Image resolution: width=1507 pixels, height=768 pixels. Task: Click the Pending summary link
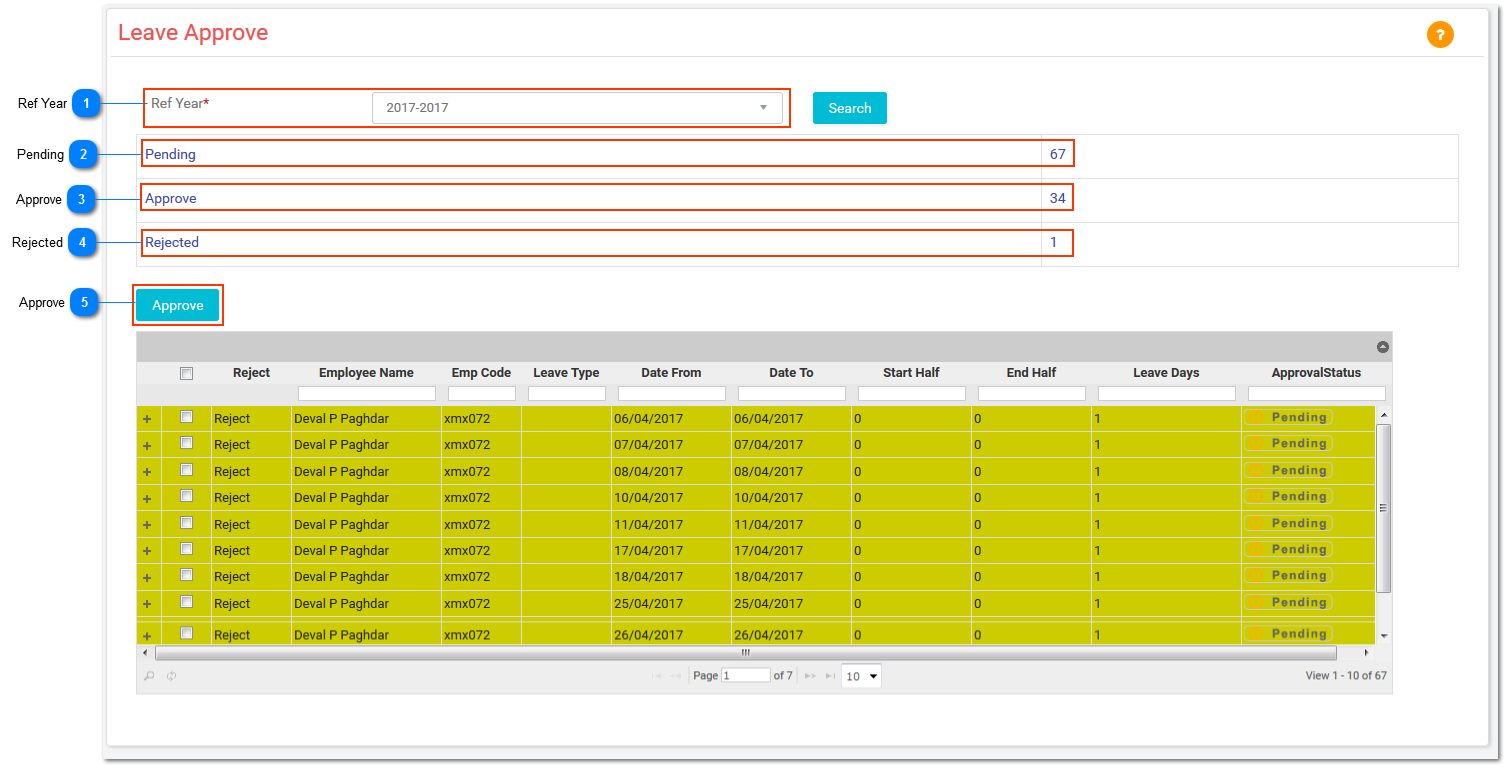170,154
